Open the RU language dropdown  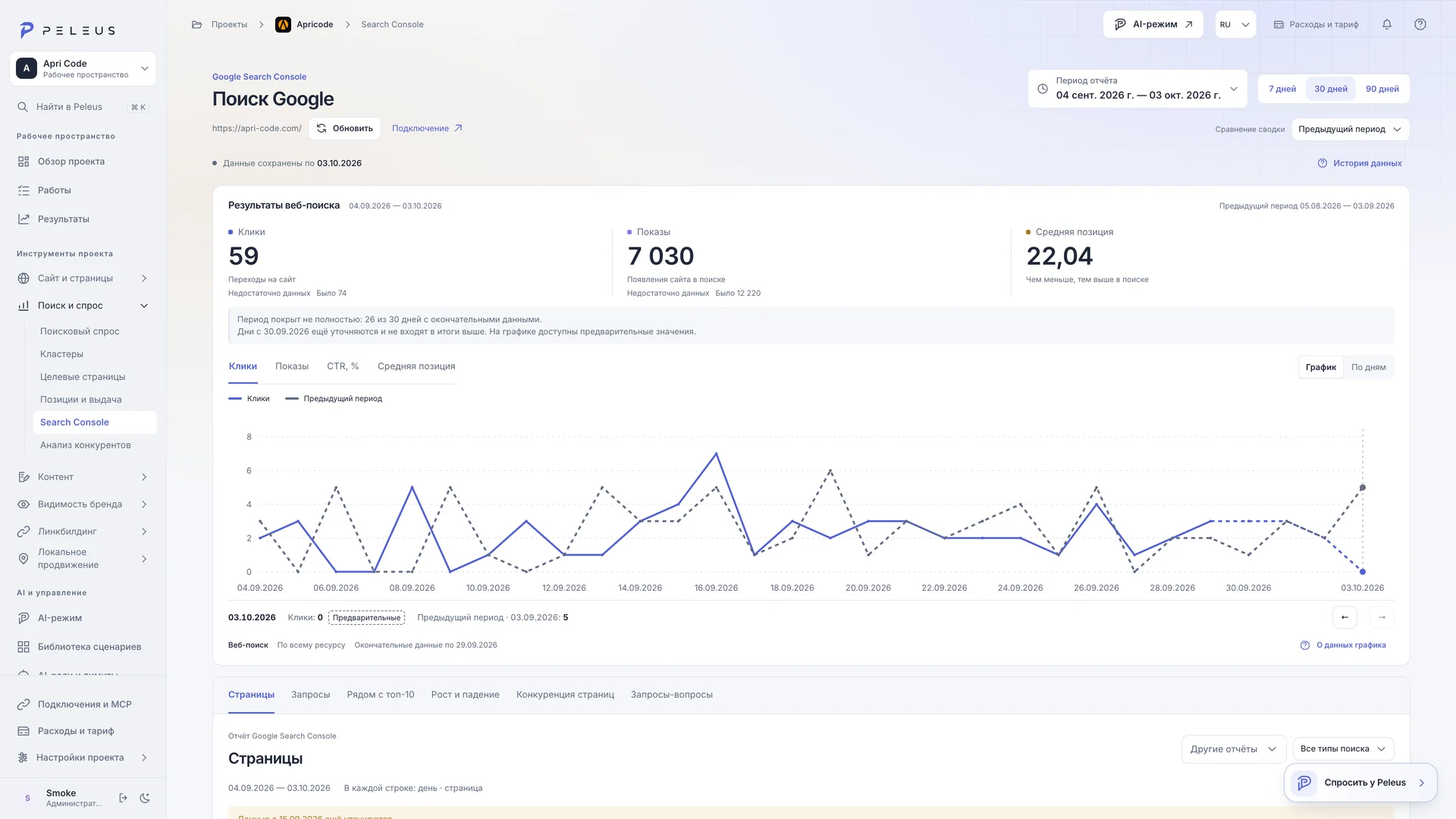point(1235,24)
